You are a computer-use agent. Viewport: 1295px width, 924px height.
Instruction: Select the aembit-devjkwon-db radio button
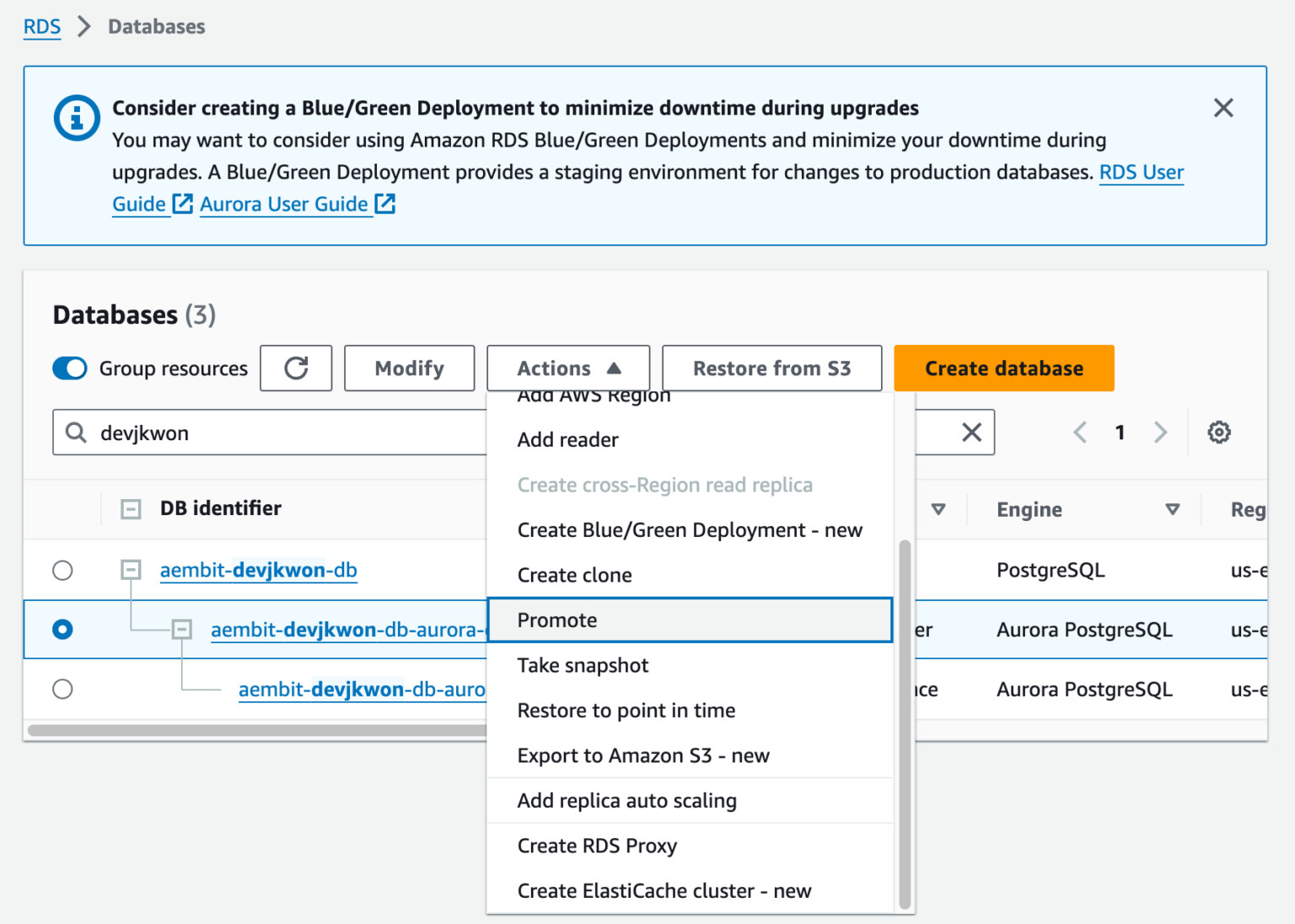pos(62,570)
